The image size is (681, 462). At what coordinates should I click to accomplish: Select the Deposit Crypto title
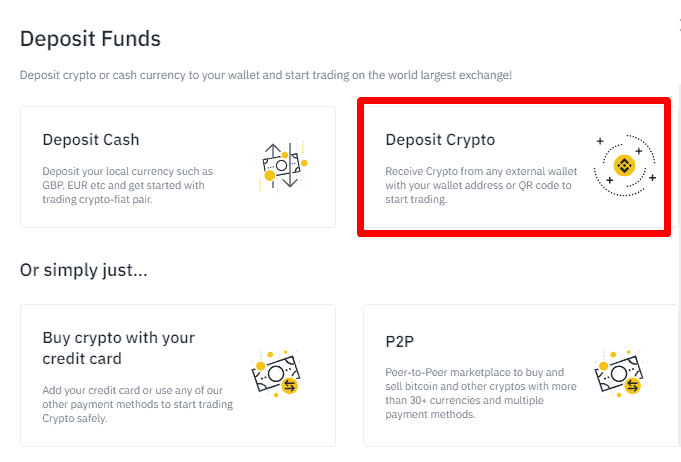tap(440, 139)
